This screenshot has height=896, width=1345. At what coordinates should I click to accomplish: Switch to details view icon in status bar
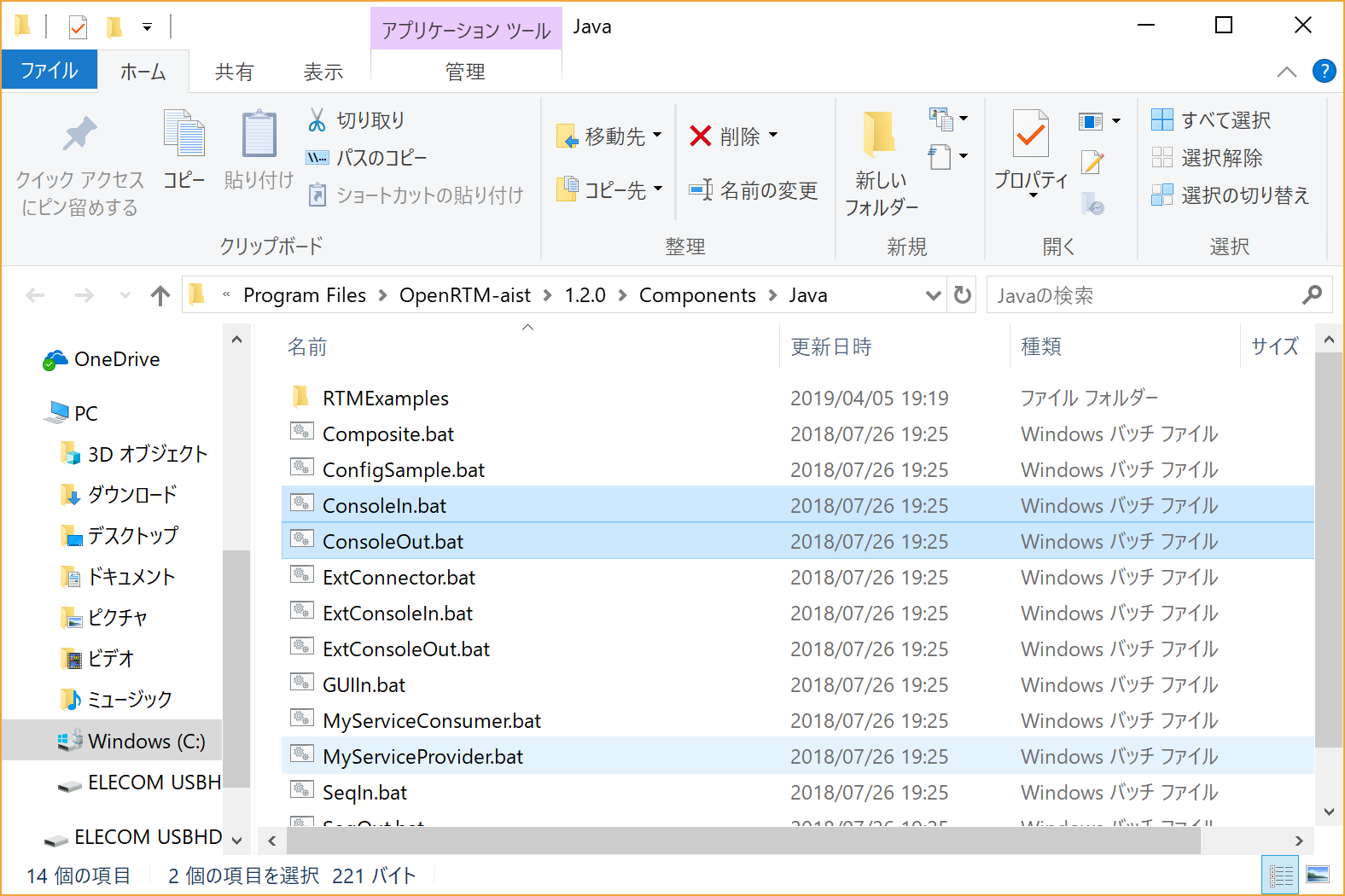click(x=1281, y=875)
